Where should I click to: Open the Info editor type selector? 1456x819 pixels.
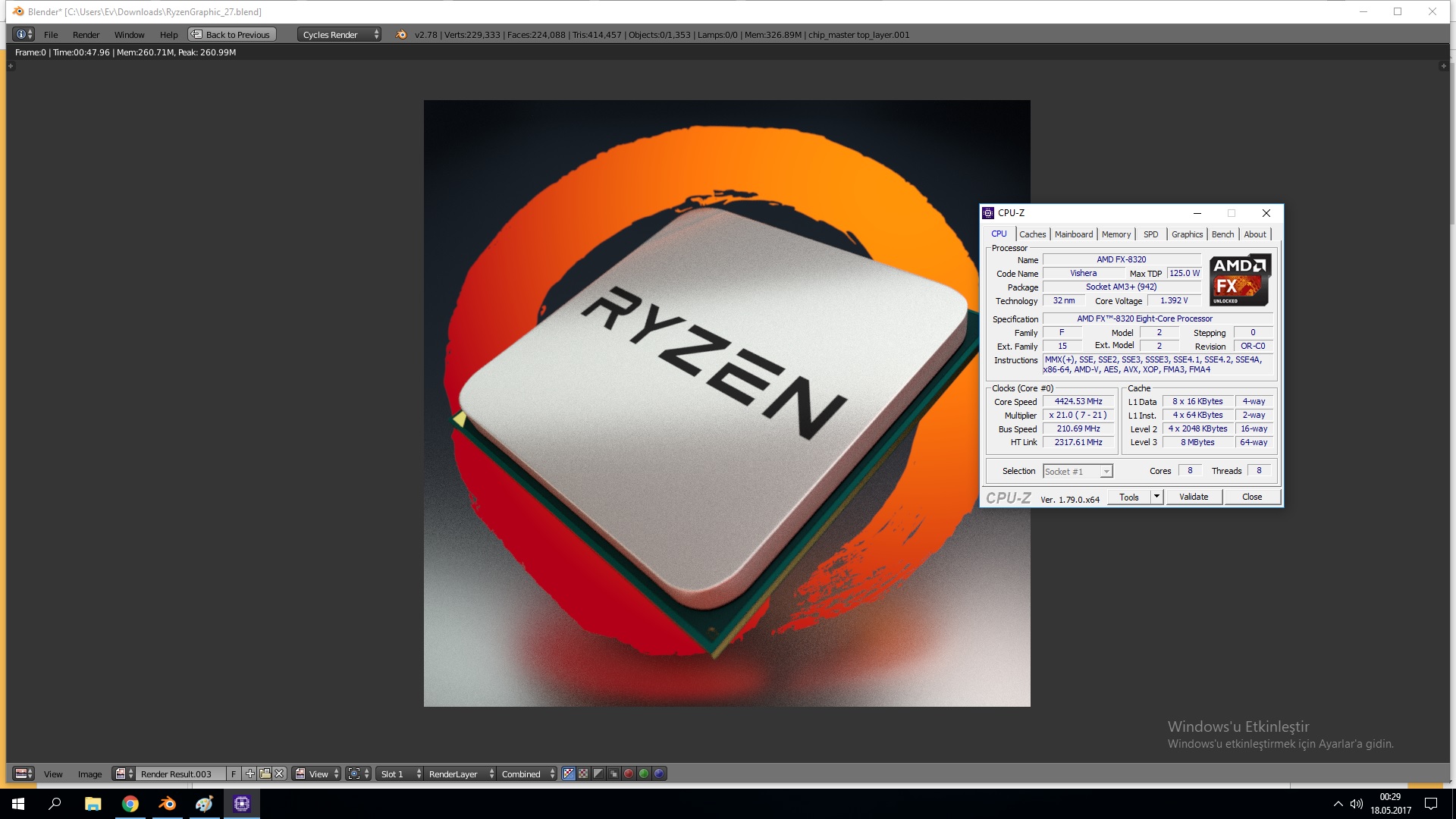(24, 34)
